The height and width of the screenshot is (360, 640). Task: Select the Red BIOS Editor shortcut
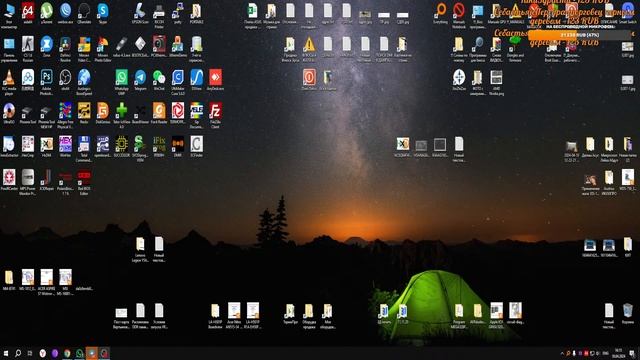coord(84,177)
